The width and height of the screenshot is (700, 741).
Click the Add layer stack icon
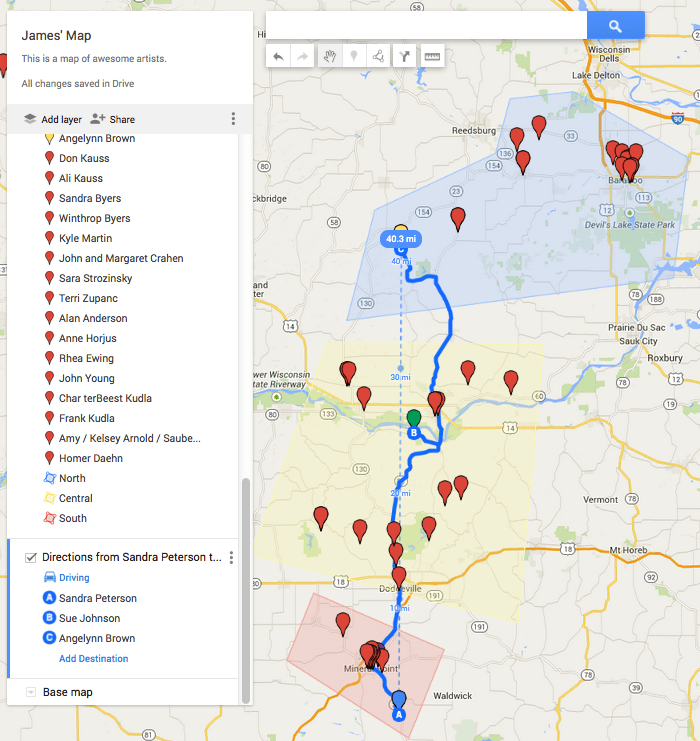coord(30,119)
